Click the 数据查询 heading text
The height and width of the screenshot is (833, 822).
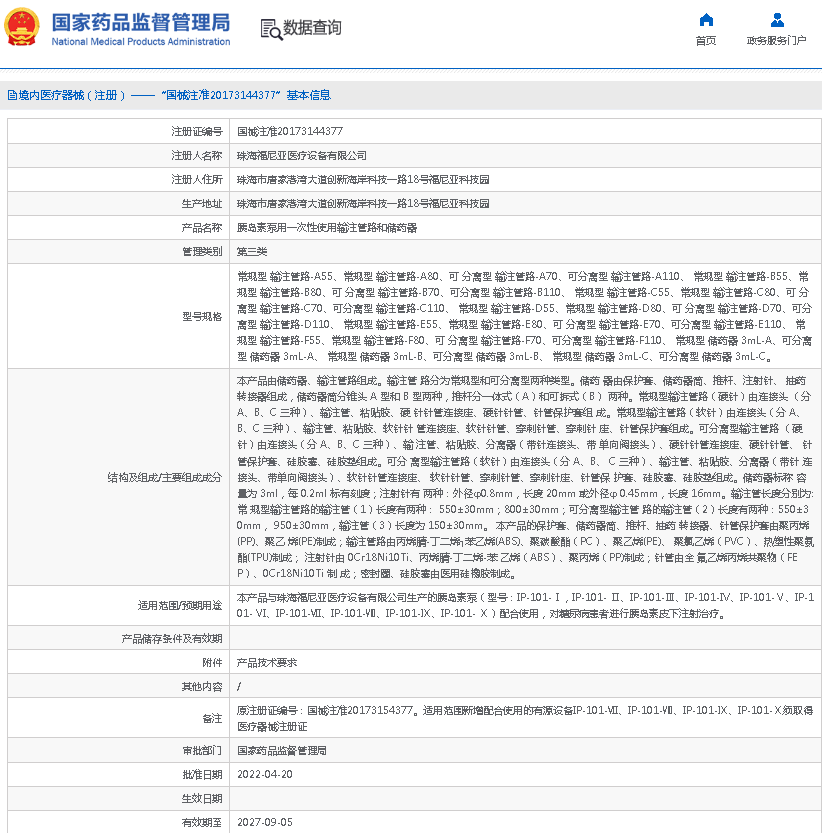312,28
